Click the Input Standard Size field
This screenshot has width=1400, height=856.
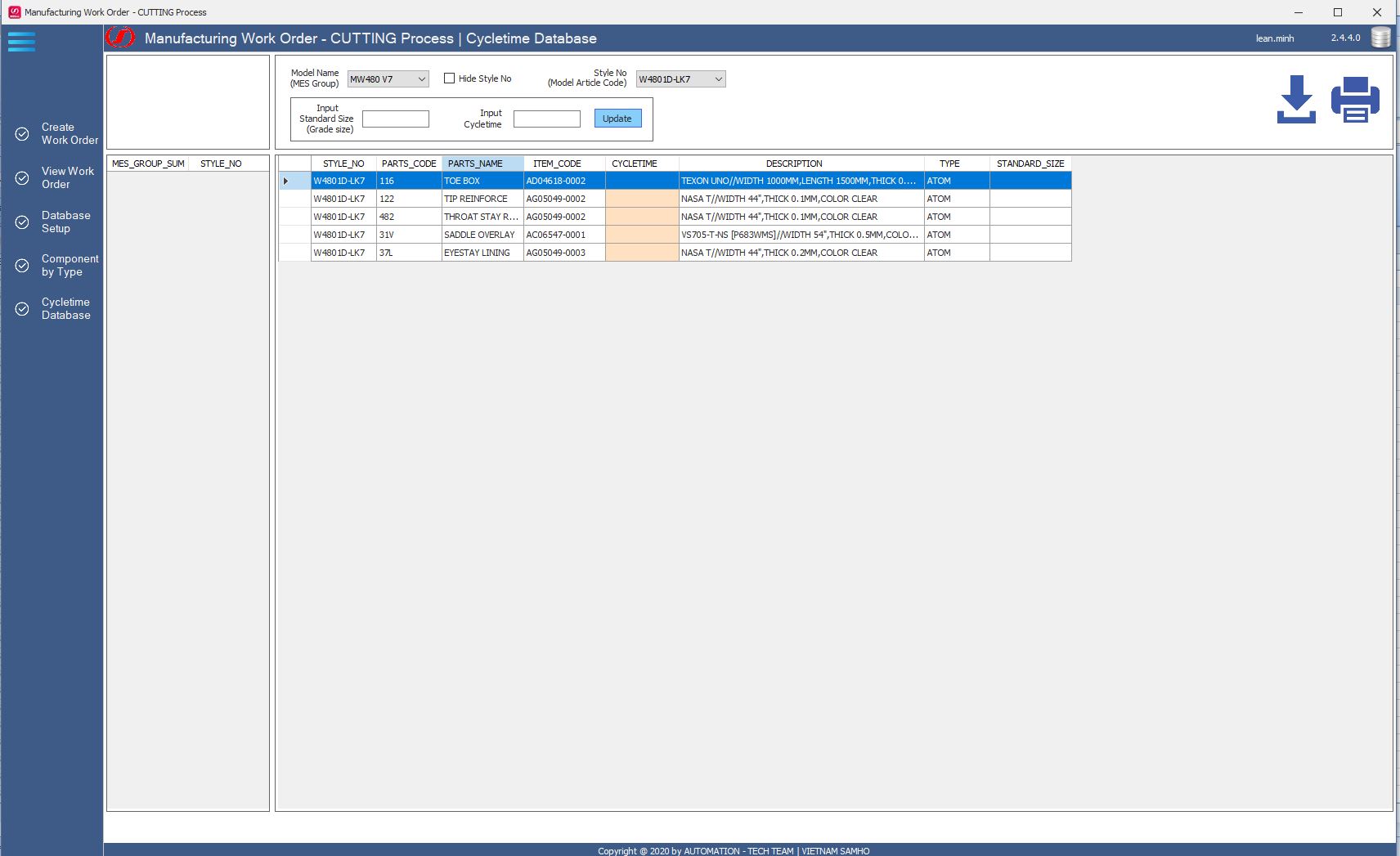(395, 119)
